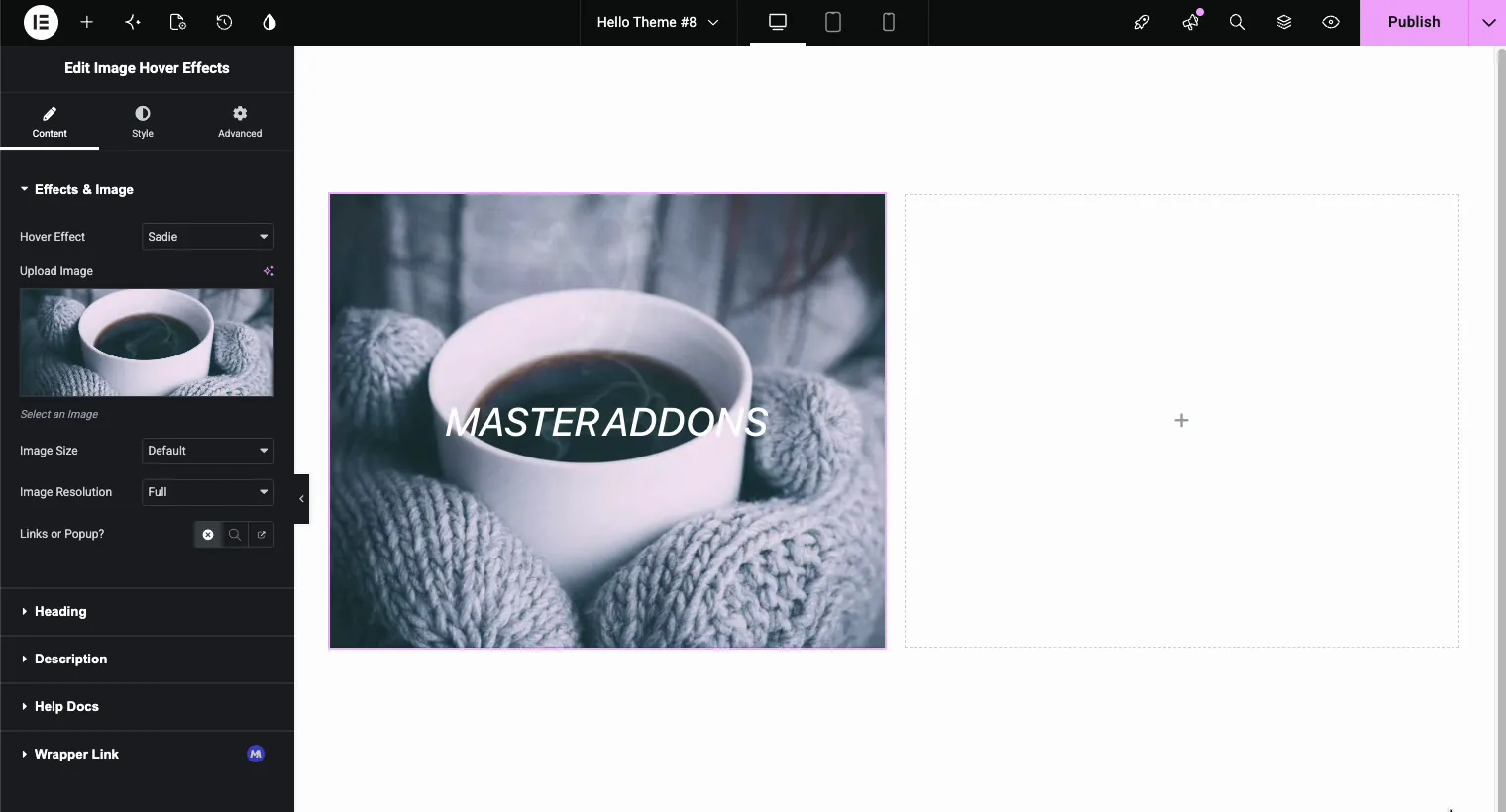The height and width of the screenshot is (812, 1506).
Task: Open the Publish options arrow
Action: coord(1488,22)
